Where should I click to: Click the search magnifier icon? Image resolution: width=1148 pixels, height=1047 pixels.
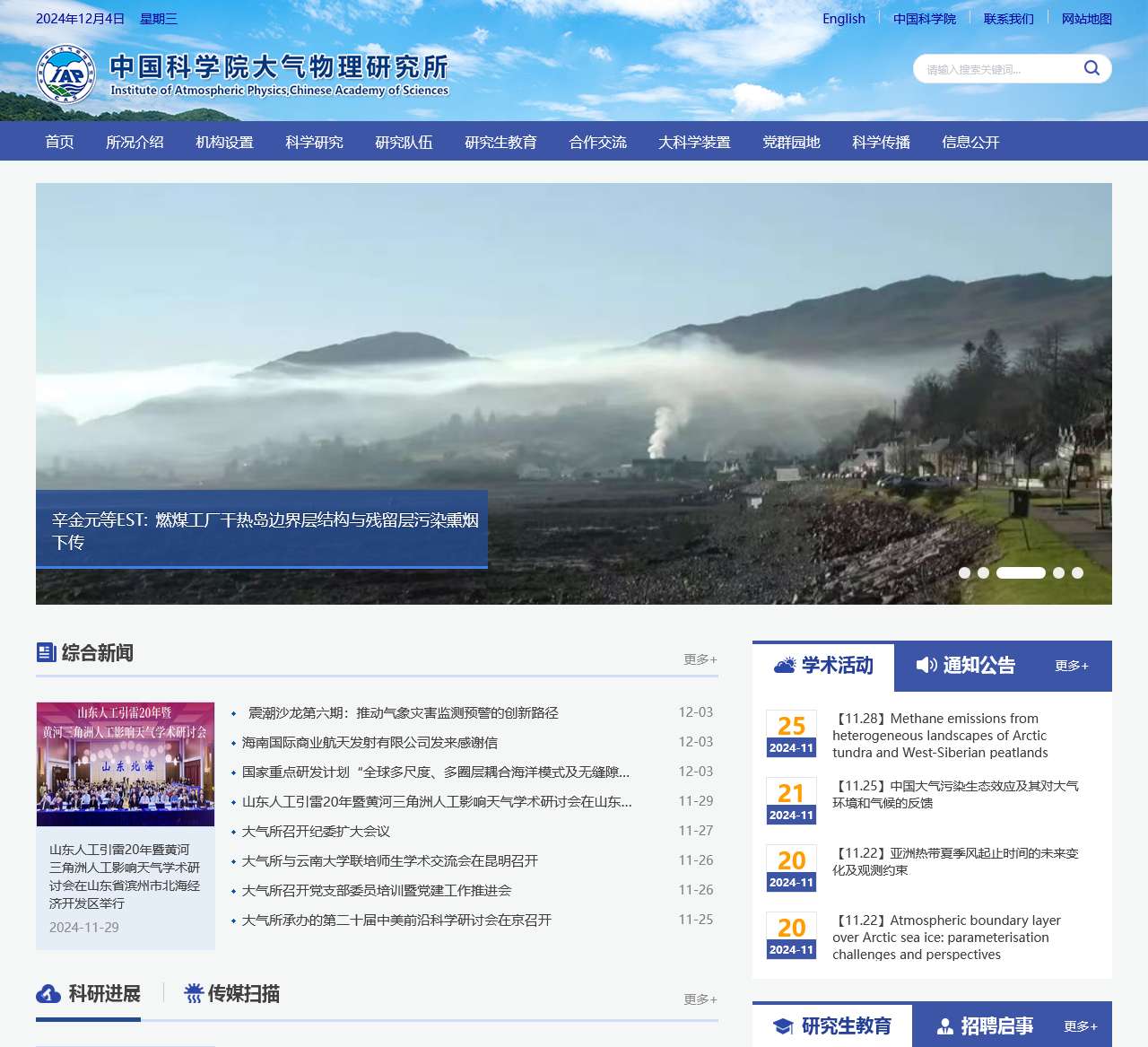1091,68
